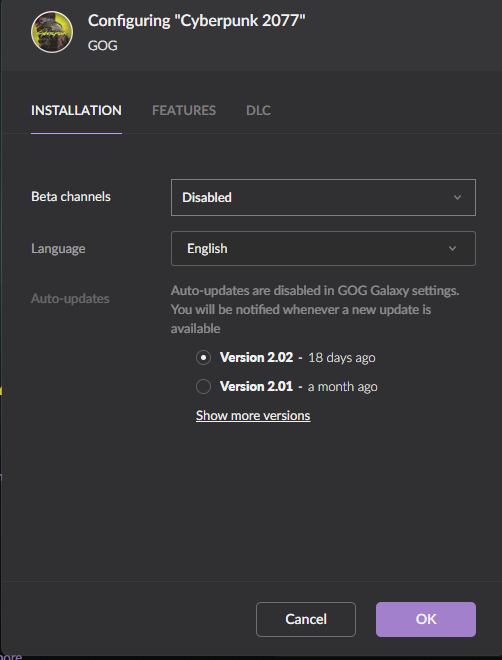Viewport: 502px width, 660px height.
Task: Click the Version 2.02 label text
Action: pyautogui.click(x=256, y=357)
